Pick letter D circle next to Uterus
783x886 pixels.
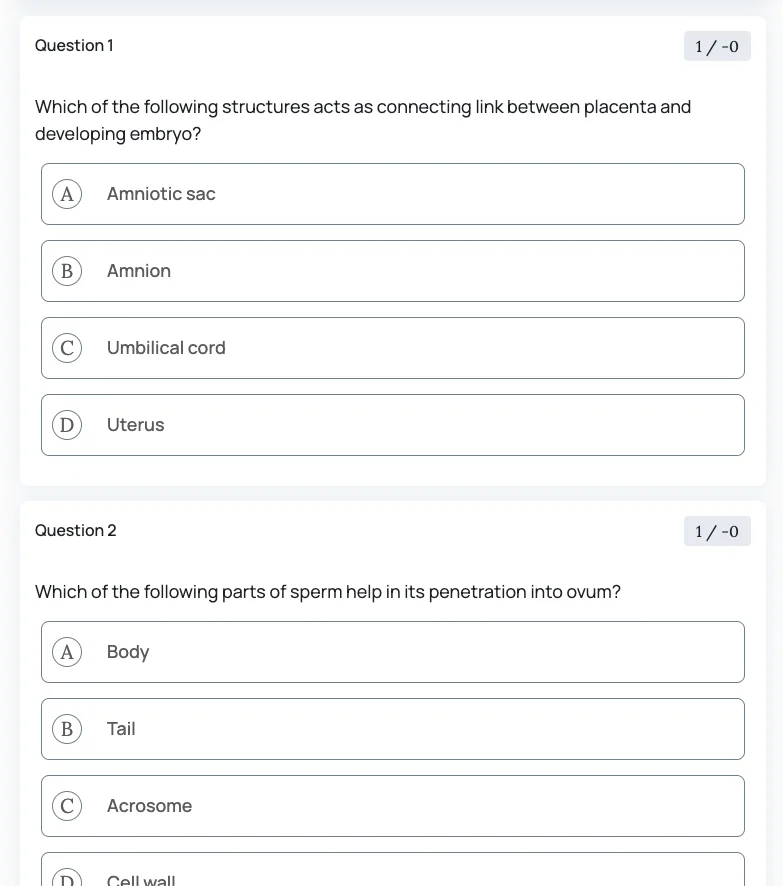(x=67, y=425)
